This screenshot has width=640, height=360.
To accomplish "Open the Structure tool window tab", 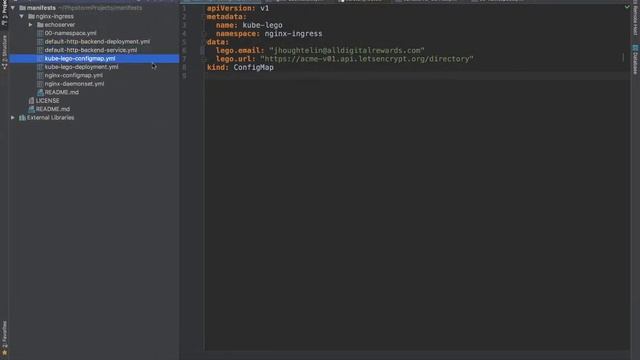I will click(x=4, y=52).
